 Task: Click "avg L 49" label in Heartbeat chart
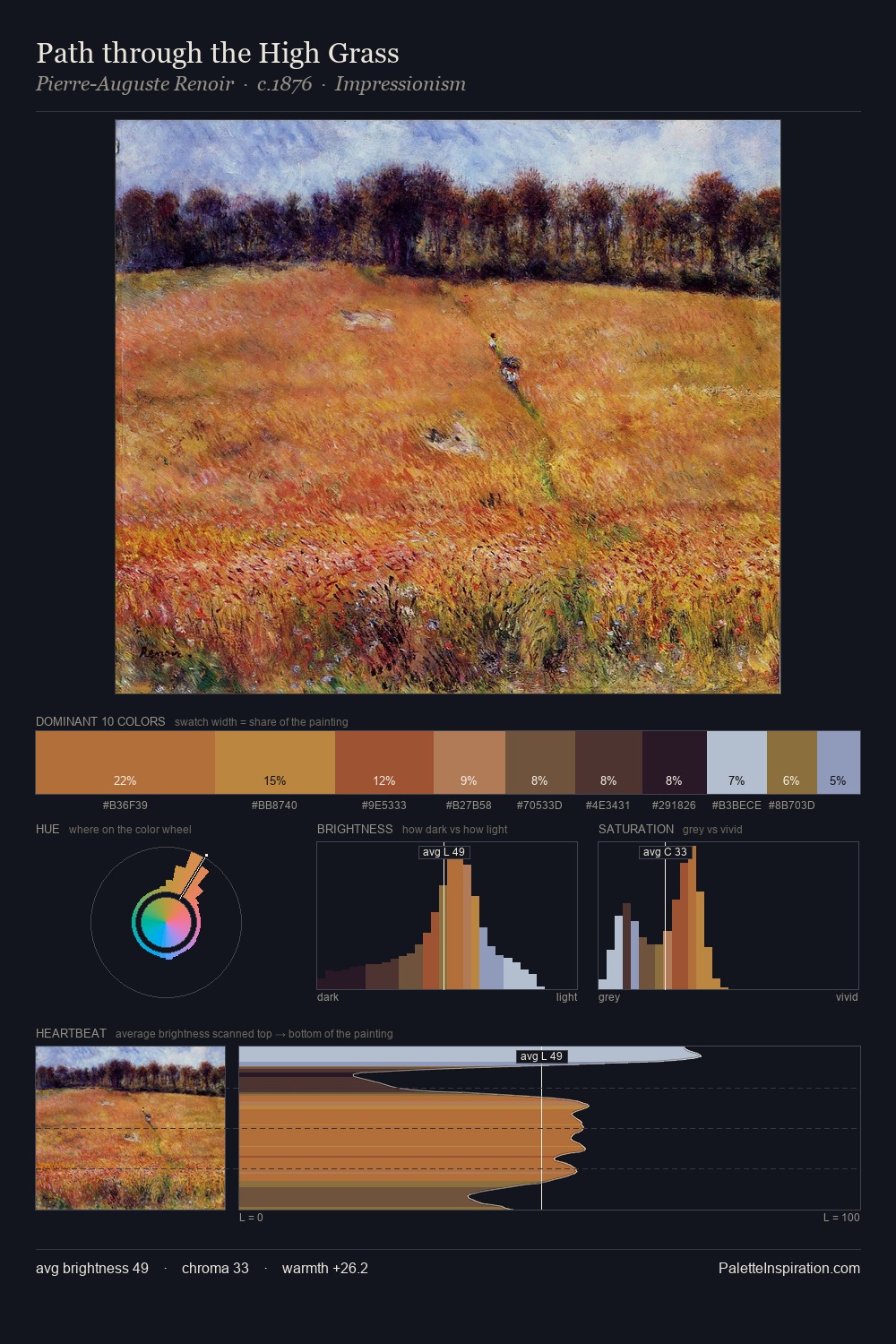(542, 1056)
